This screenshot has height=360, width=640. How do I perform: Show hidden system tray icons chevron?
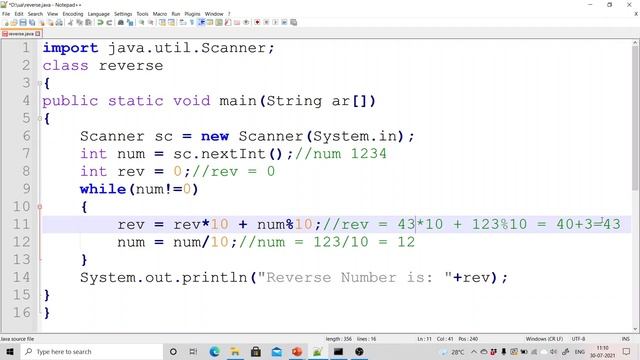point(473,351)
